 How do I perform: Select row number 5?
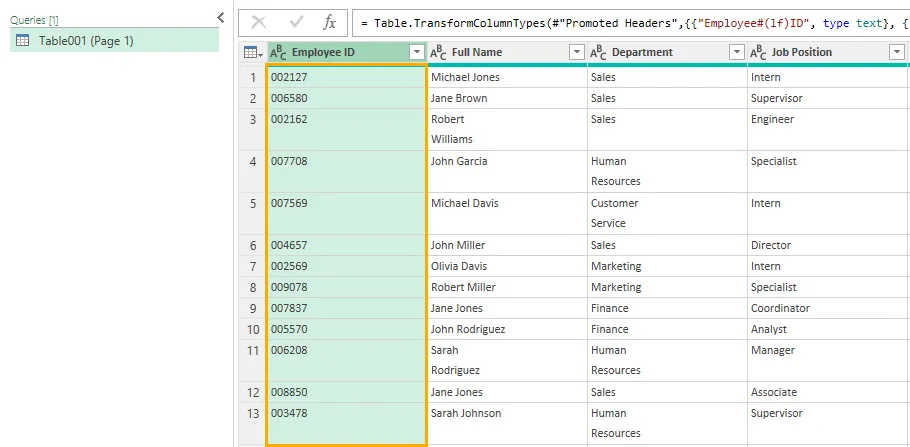[x=253, y=214]
